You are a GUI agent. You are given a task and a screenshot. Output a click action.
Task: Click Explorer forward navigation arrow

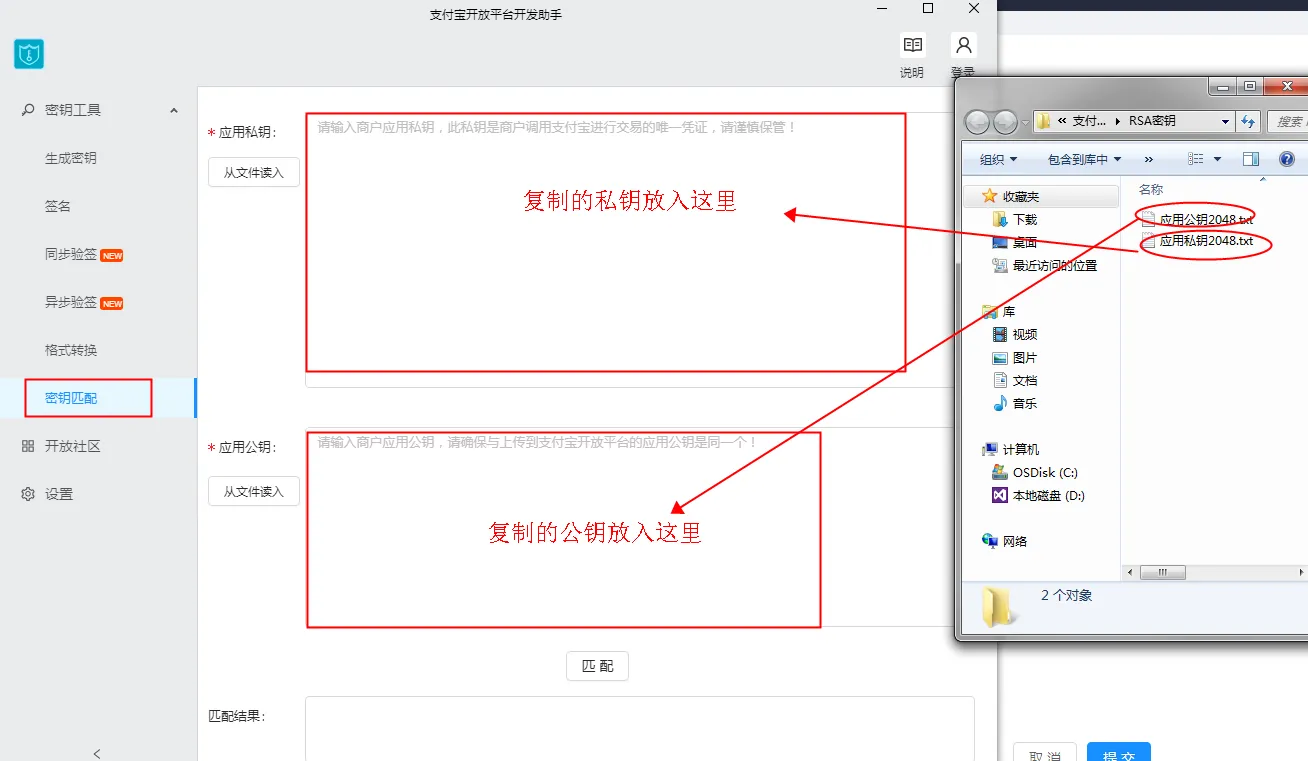click(x=1005, y=122)
